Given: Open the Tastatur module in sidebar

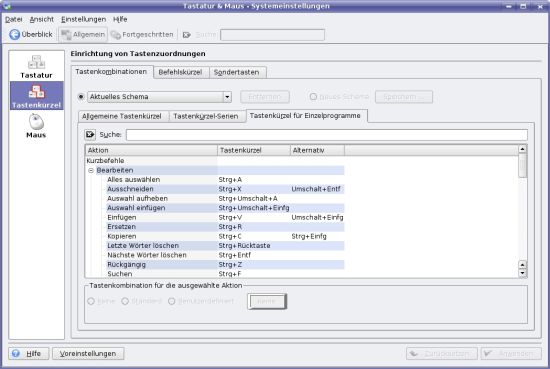Looking at the screenshot, I should point(36,67).
